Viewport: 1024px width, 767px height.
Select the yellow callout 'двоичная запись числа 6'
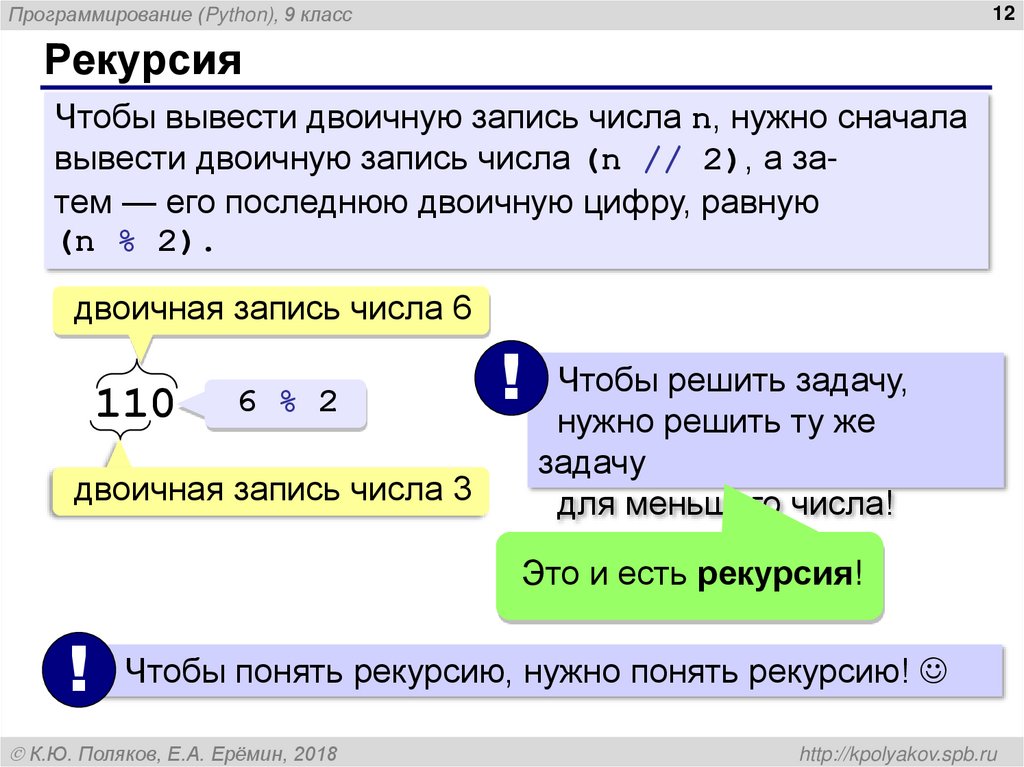tap(272, 310)
